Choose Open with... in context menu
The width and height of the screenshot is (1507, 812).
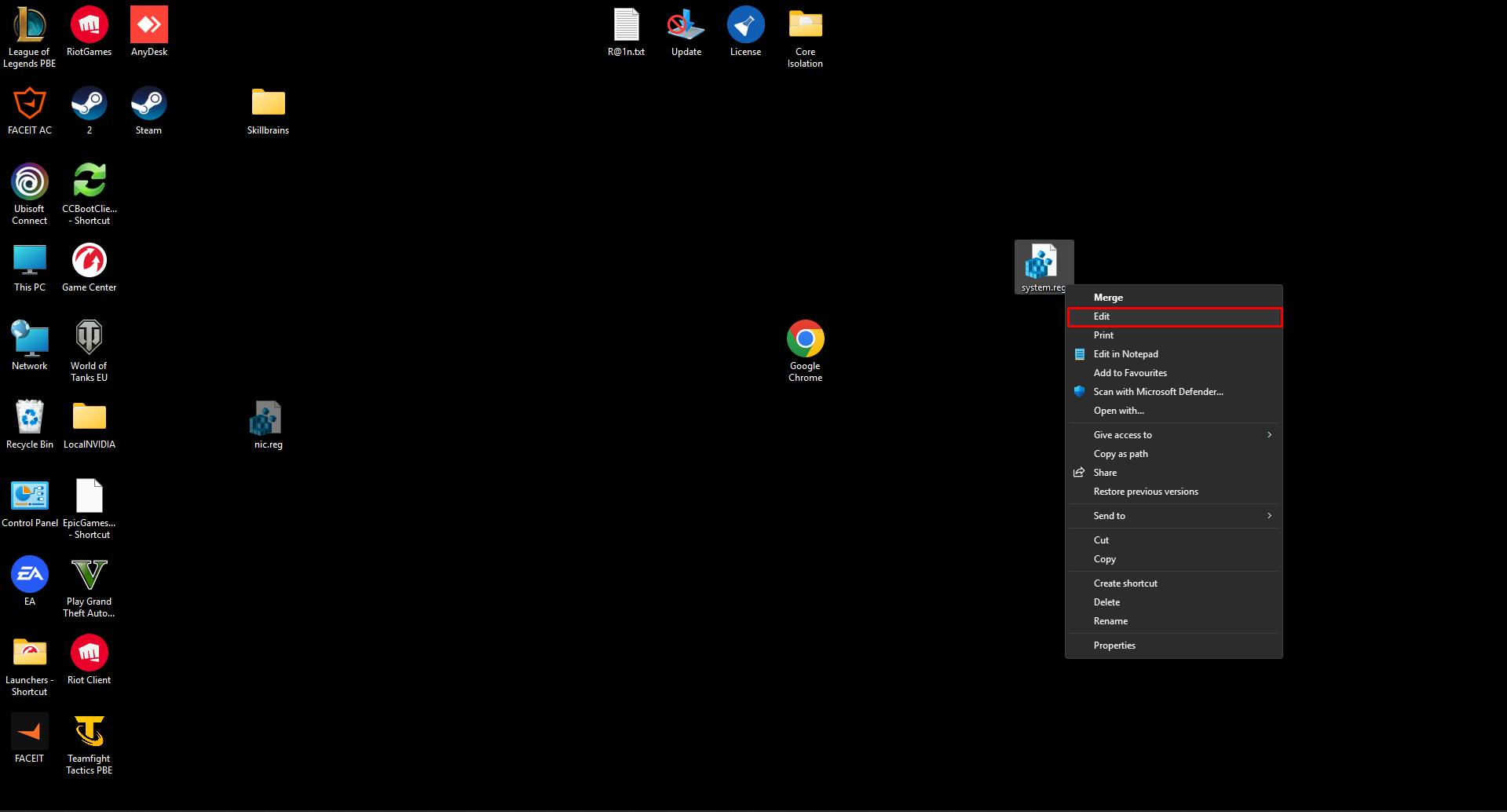click(x=1174, y=411)
